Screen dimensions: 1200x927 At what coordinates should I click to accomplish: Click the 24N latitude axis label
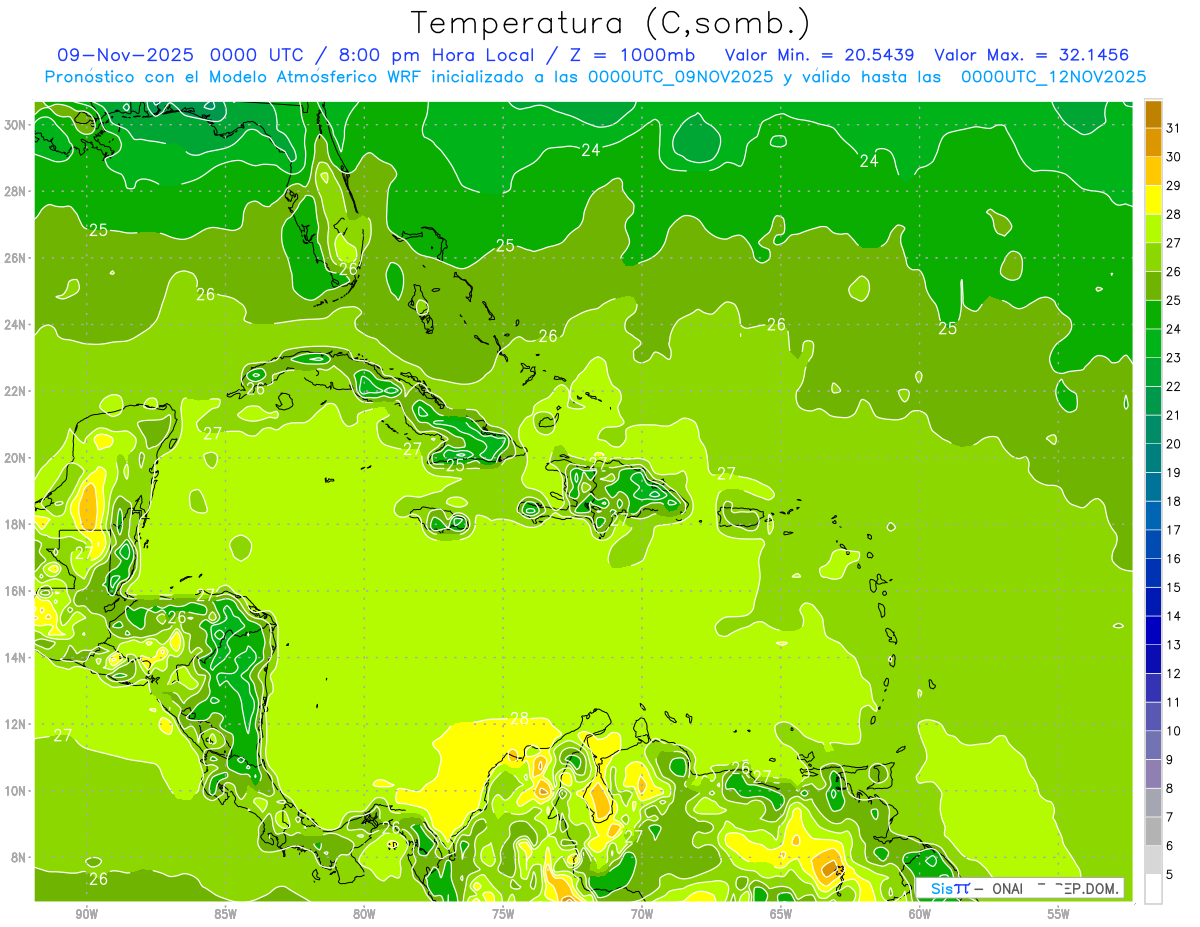coord(15,325)
